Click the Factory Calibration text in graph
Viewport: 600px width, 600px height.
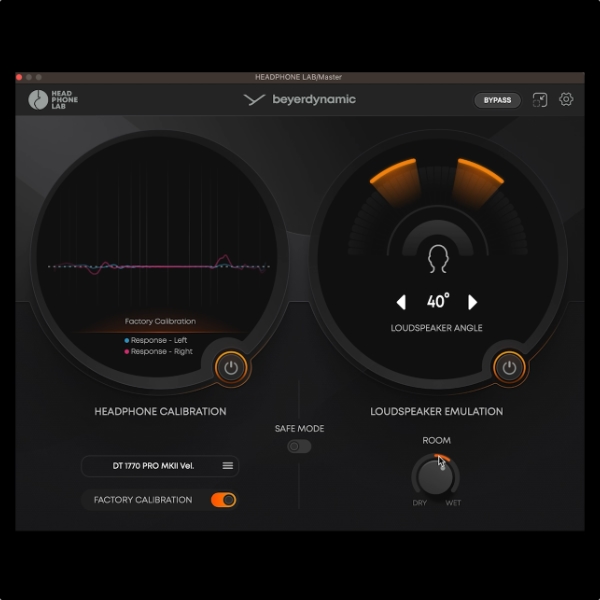click(x=160, y=321)
